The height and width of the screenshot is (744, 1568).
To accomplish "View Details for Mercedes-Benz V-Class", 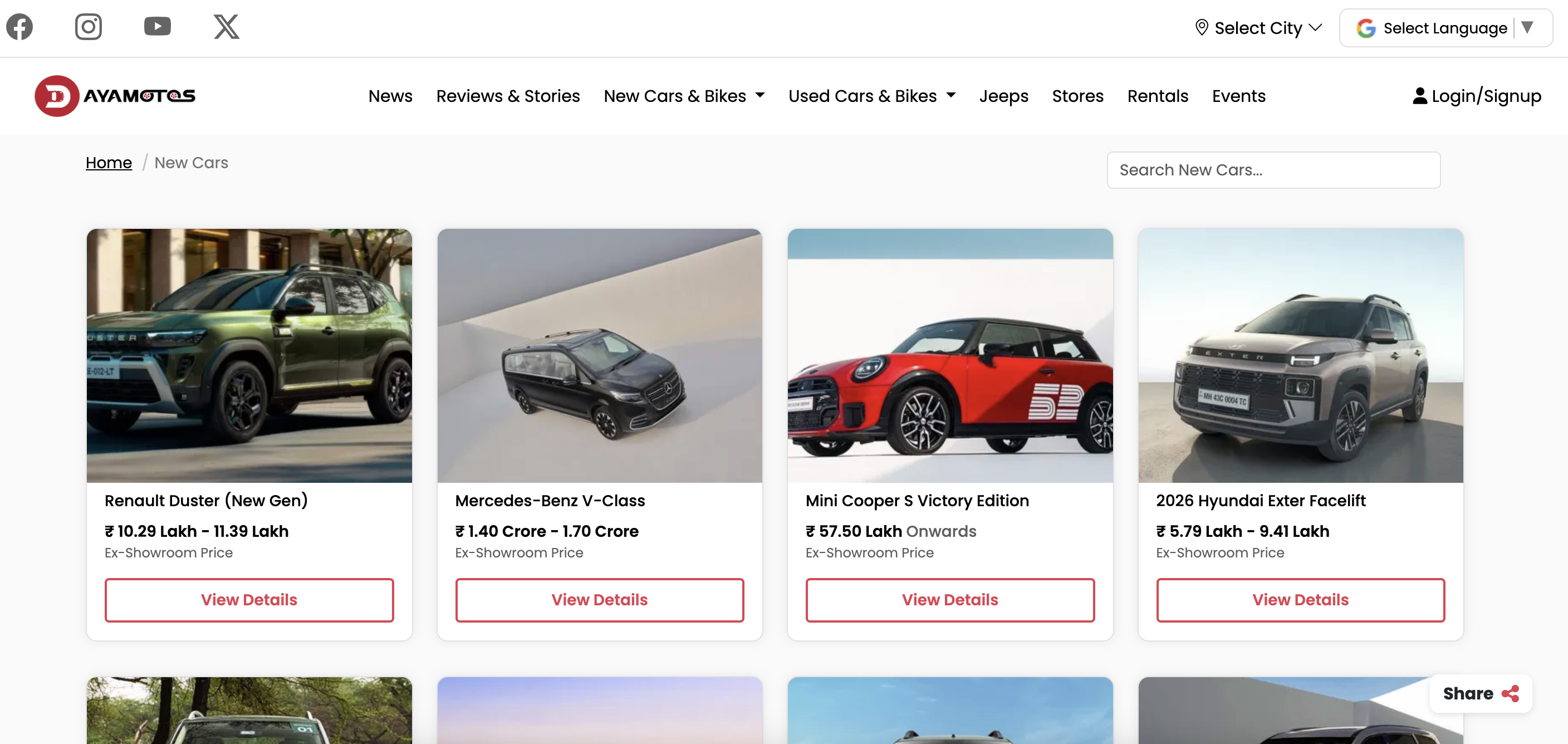I will tap(600, 600).
